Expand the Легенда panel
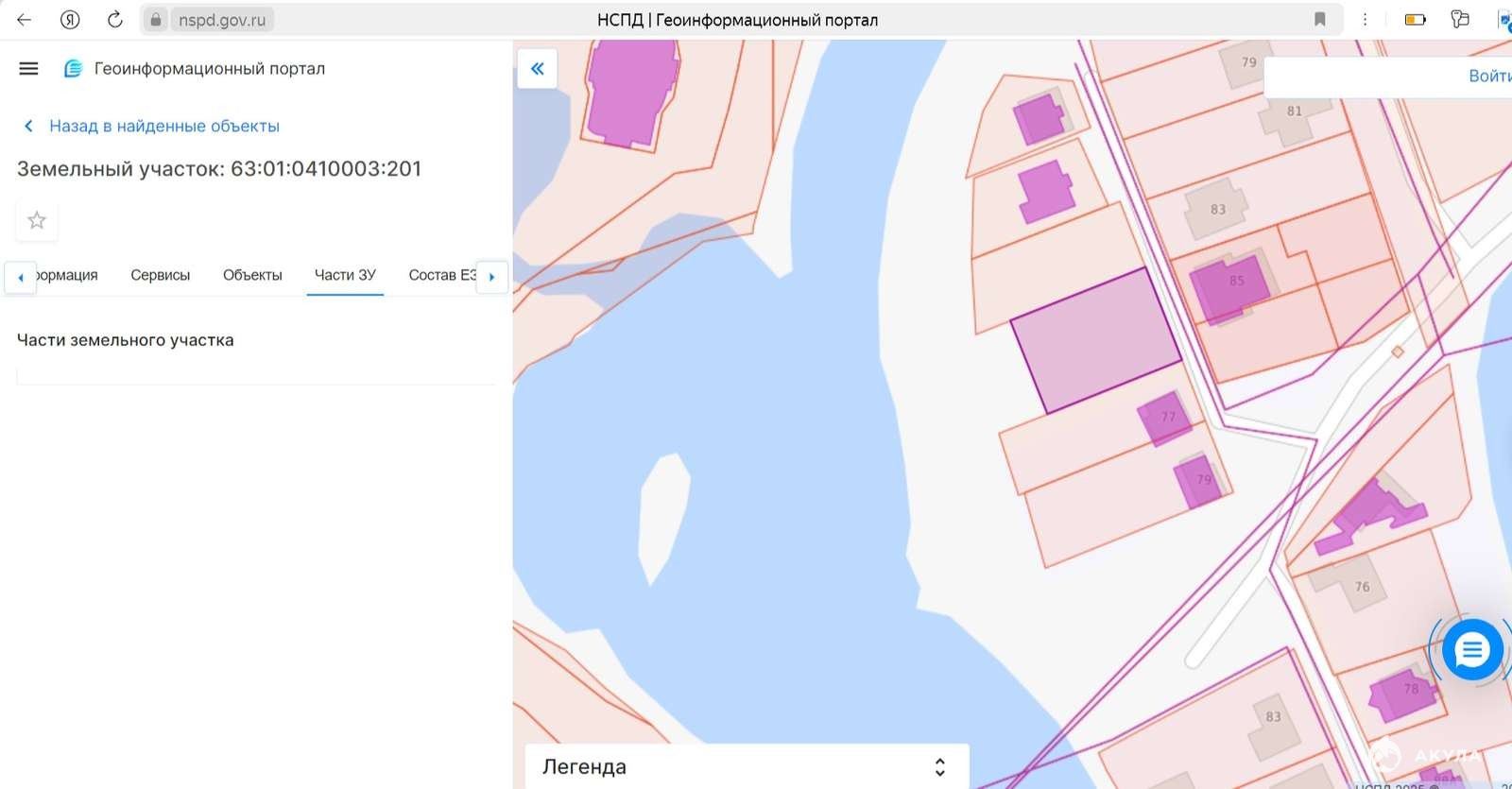 (938, 766)
